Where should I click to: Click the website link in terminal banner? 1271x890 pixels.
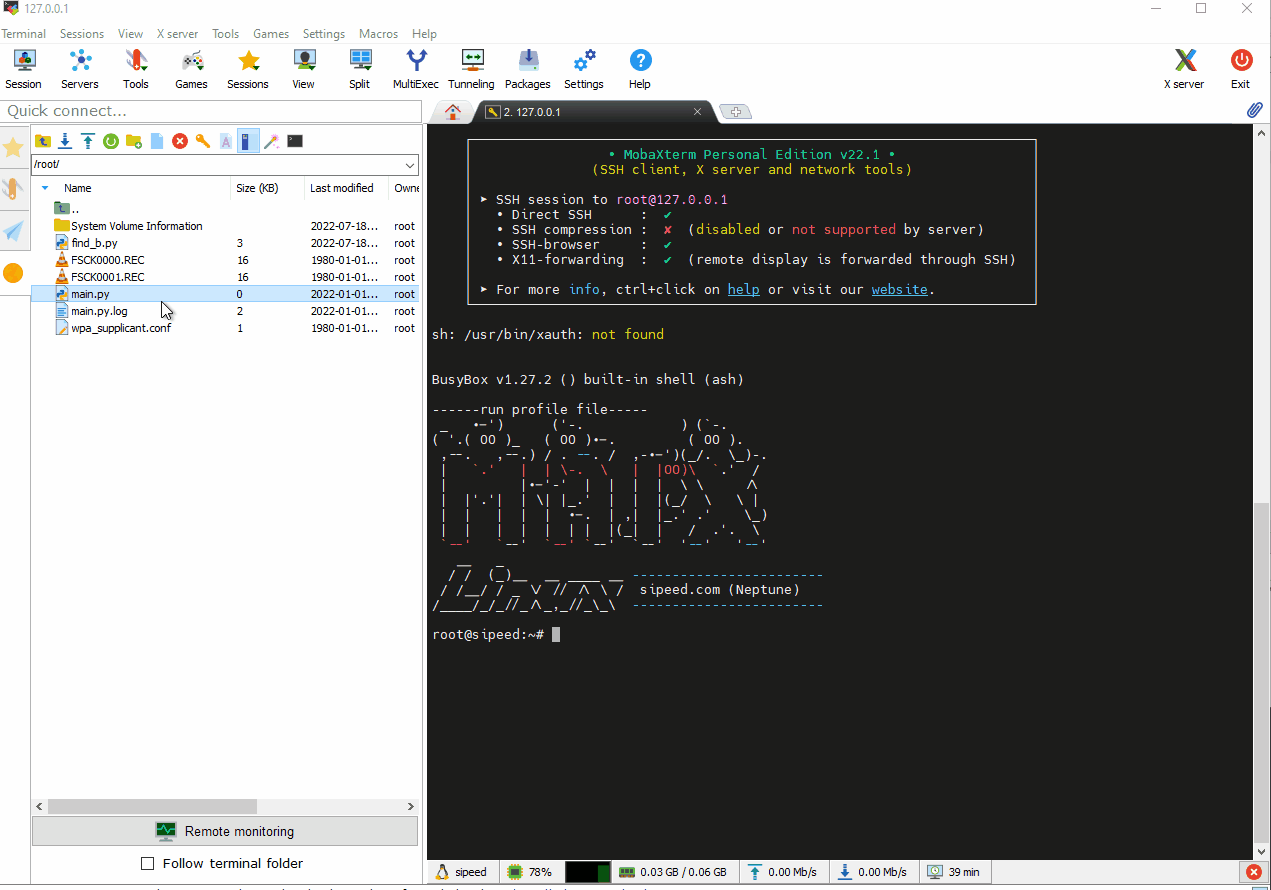pos(900,290)
